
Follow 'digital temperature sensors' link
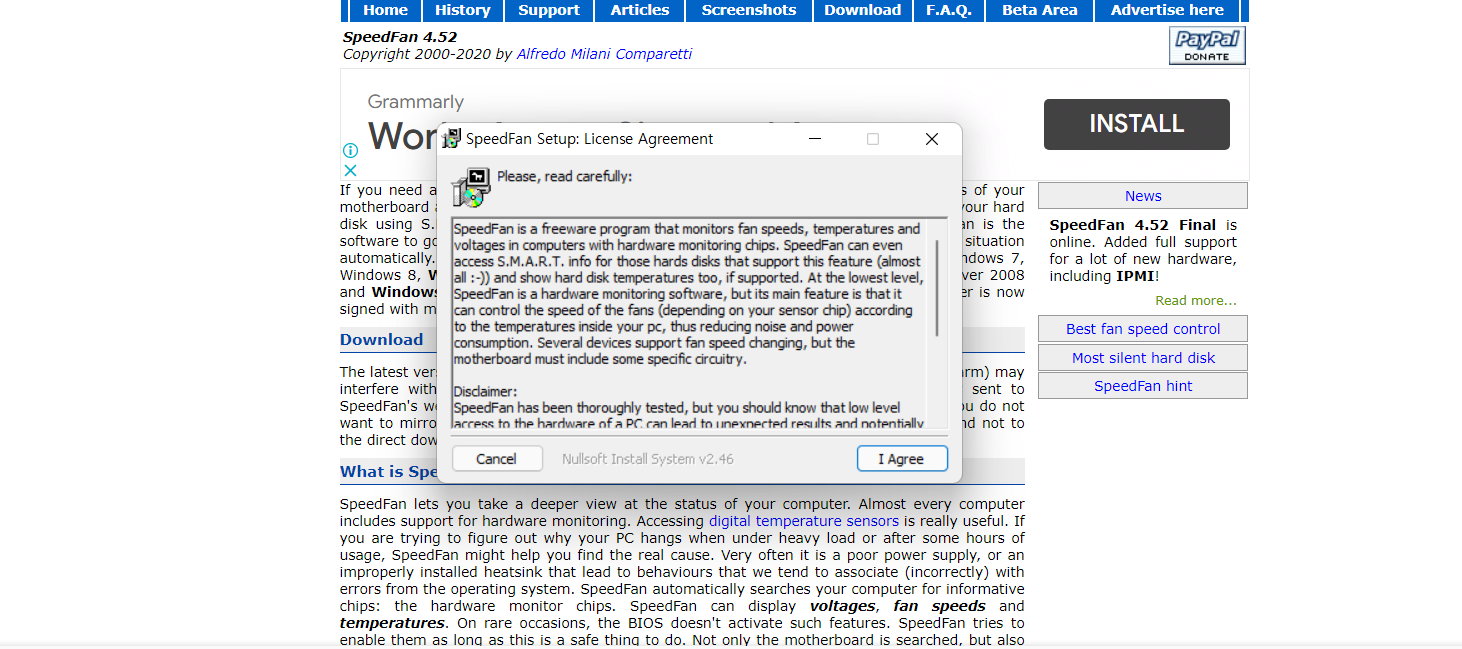coord(804,521)
